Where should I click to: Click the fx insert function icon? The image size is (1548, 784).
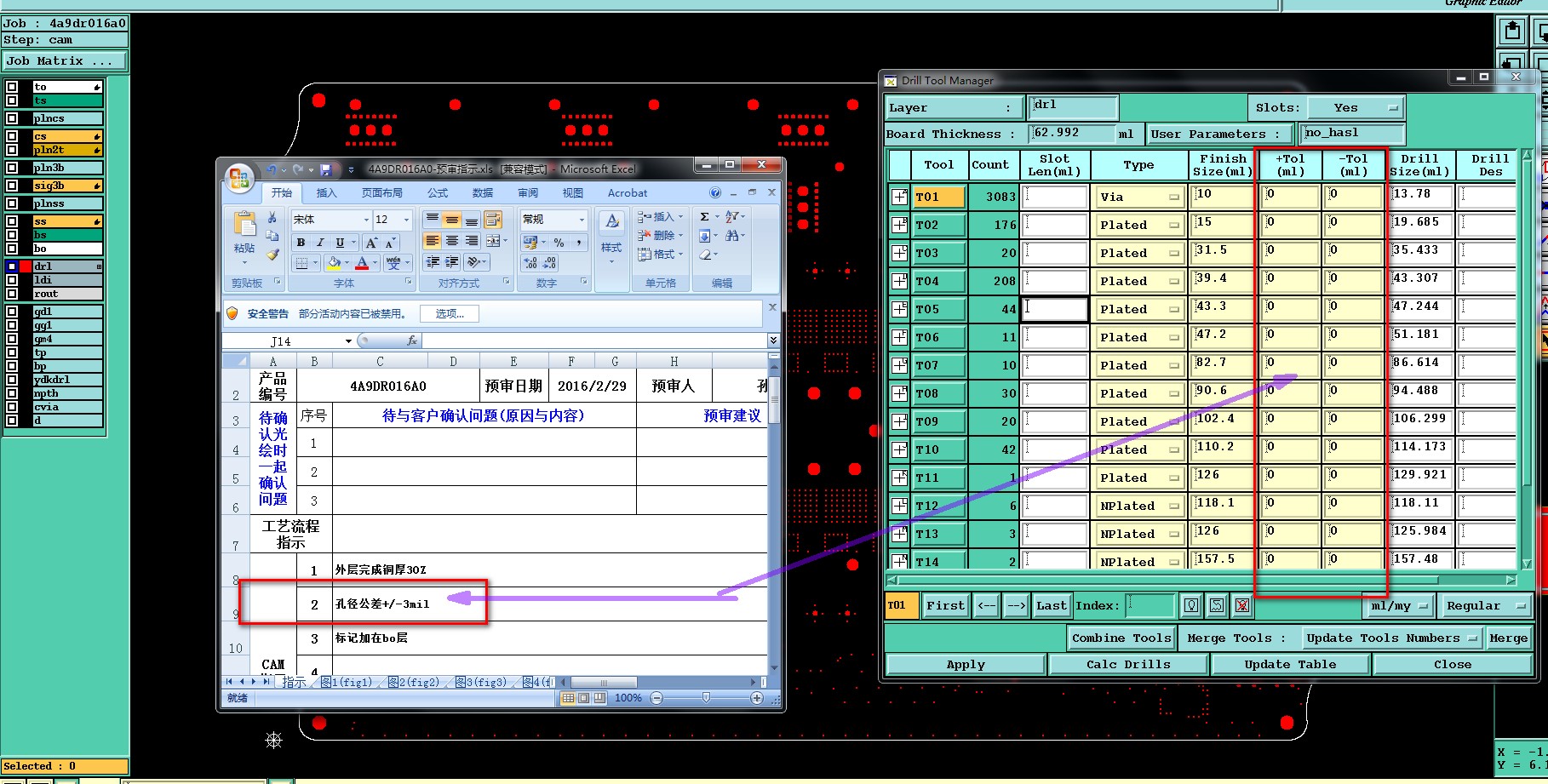pyautogui.click(x=412, y=340)
